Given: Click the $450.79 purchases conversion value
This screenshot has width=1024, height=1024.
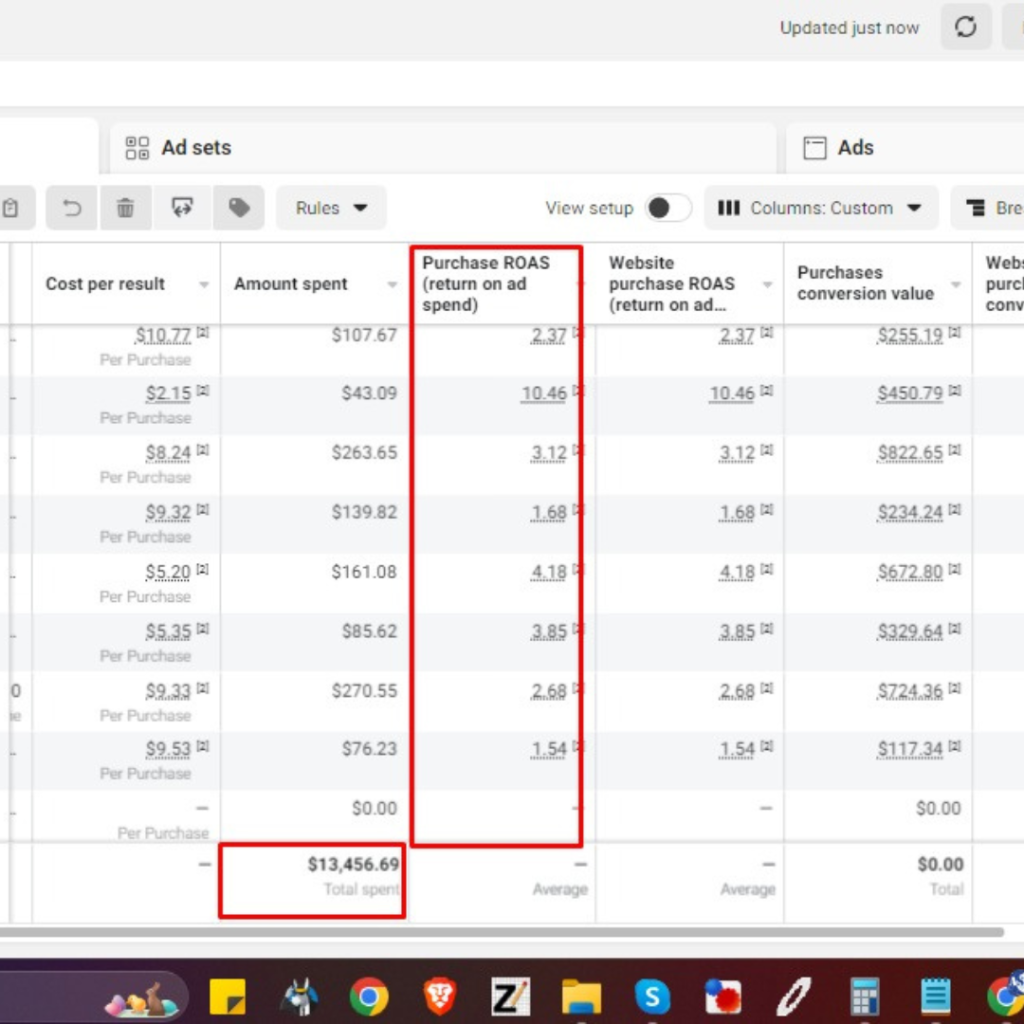Looking at the screenshot, I should pyautogui.click(x=909, y=393).
